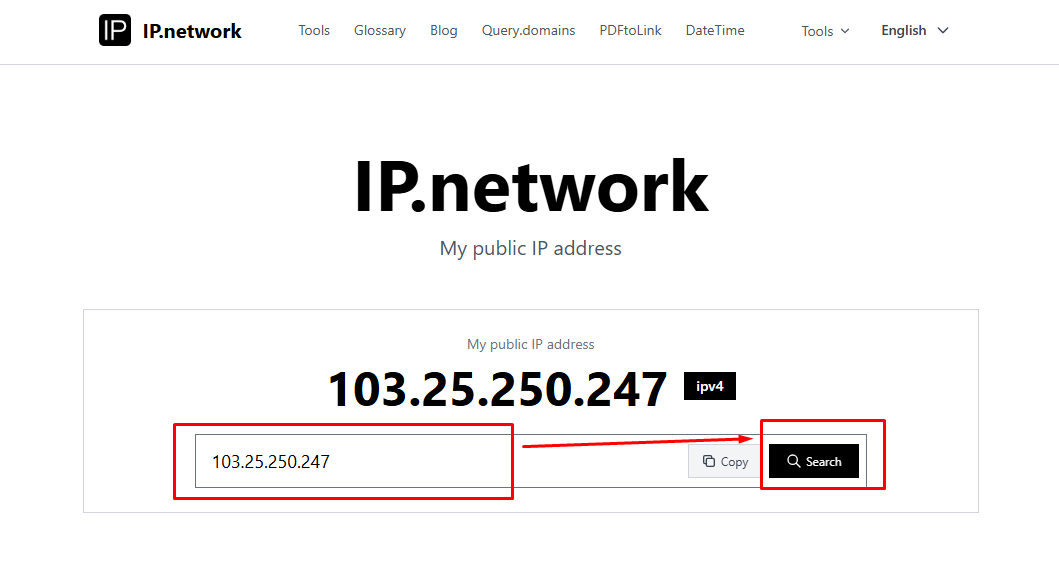
Task: Select Query.domains from the navigation
Action: tap(528, 30)
